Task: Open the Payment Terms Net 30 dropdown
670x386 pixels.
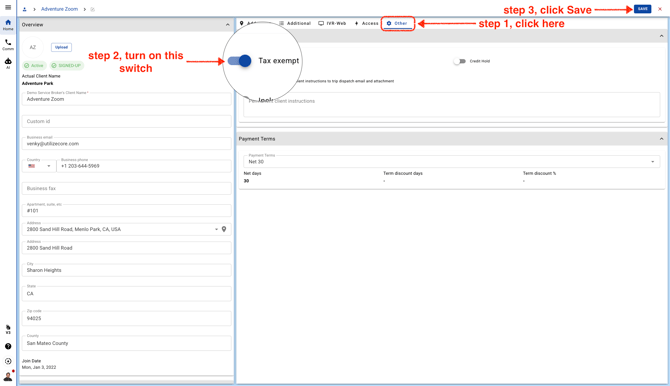Action: click(x=452, y=162)
